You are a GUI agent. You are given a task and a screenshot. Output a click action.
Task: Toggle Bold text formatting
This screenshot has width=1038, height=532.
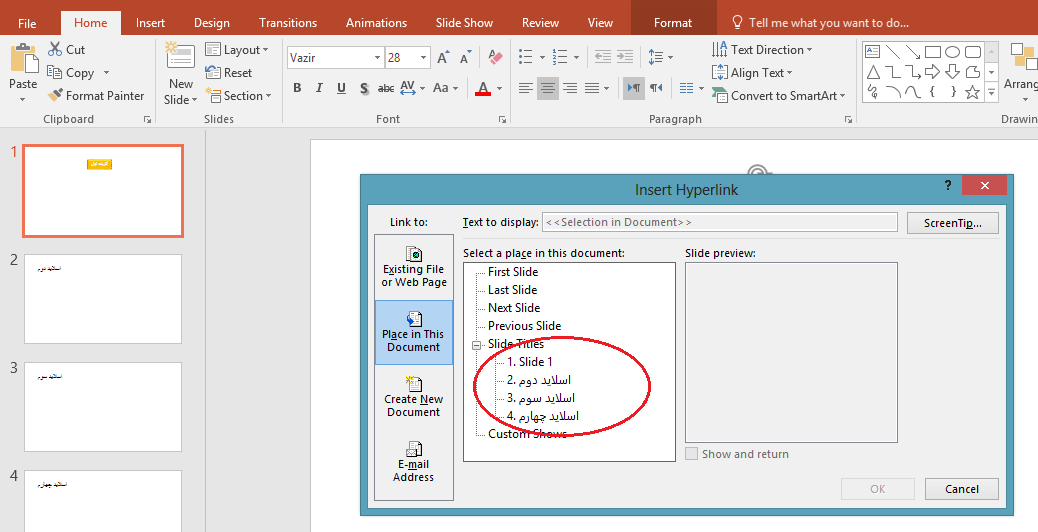(297, 89)
